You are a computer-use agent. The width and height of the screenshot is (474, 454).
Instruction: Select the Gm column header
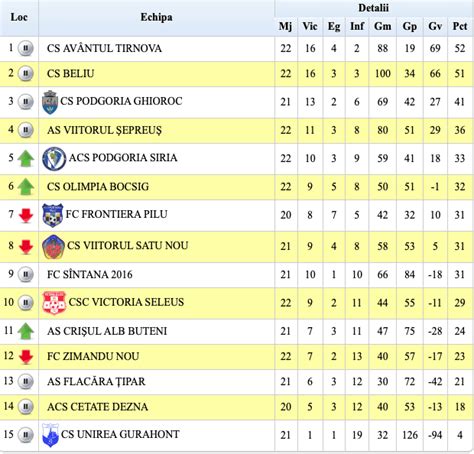click(382, 26)
